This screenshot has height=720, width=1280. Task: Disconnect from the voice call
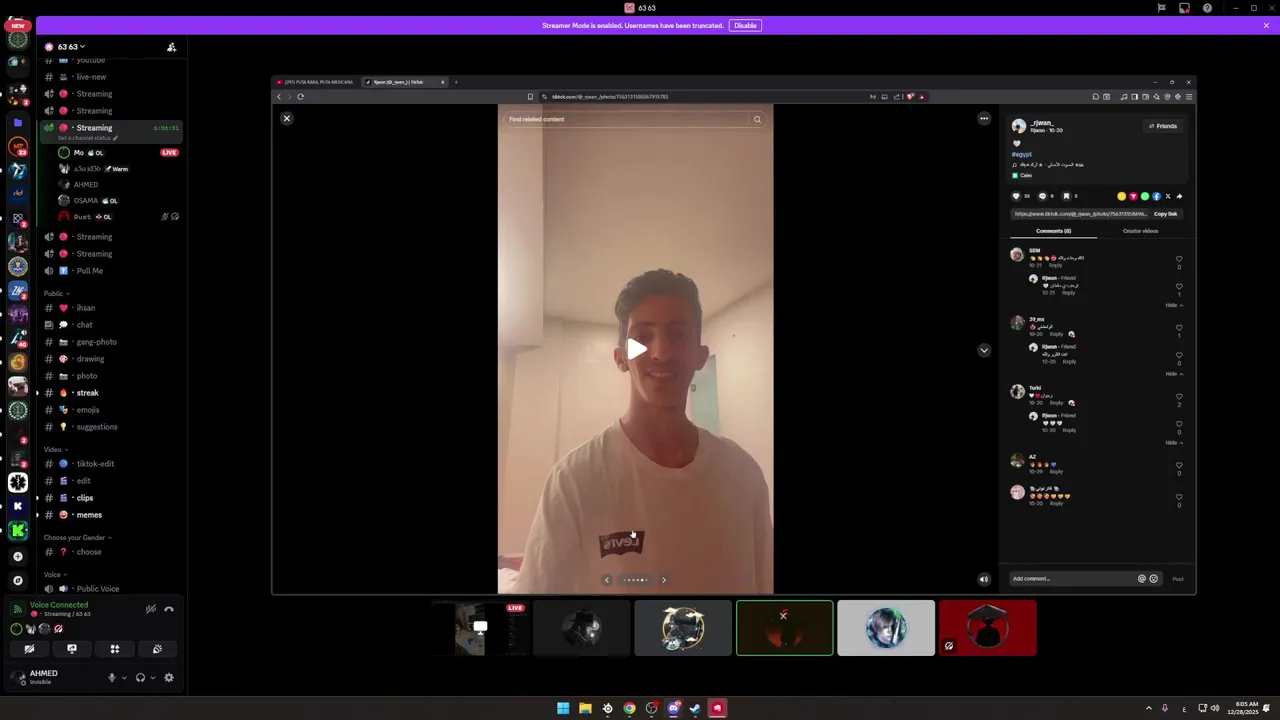click(169, 609)
